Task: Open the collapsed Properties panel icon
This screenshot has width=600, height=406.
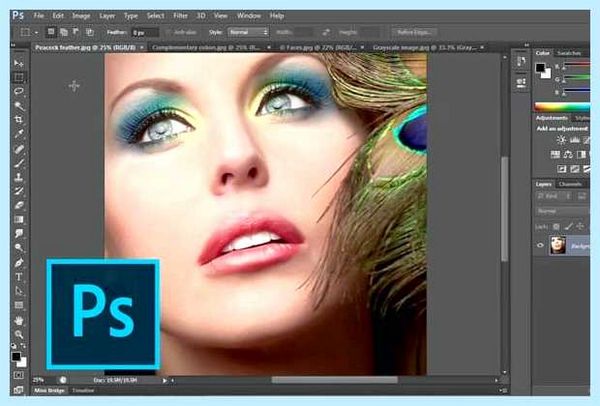Action: [x=521, y=82]
